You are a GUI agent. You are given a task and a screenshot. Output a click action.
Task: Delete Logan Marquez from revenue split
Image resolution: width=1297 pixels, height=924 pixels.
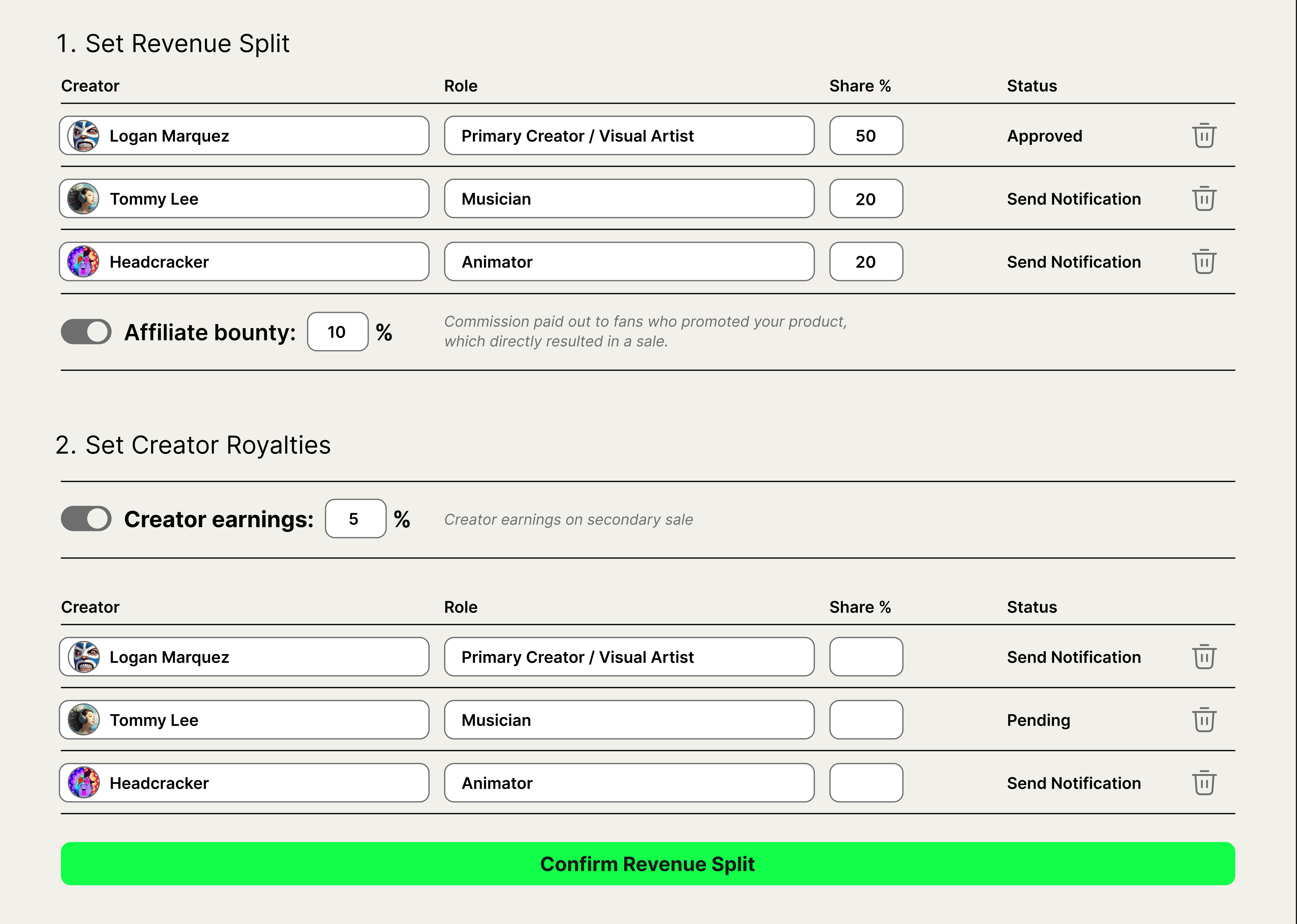(1204, 135)
